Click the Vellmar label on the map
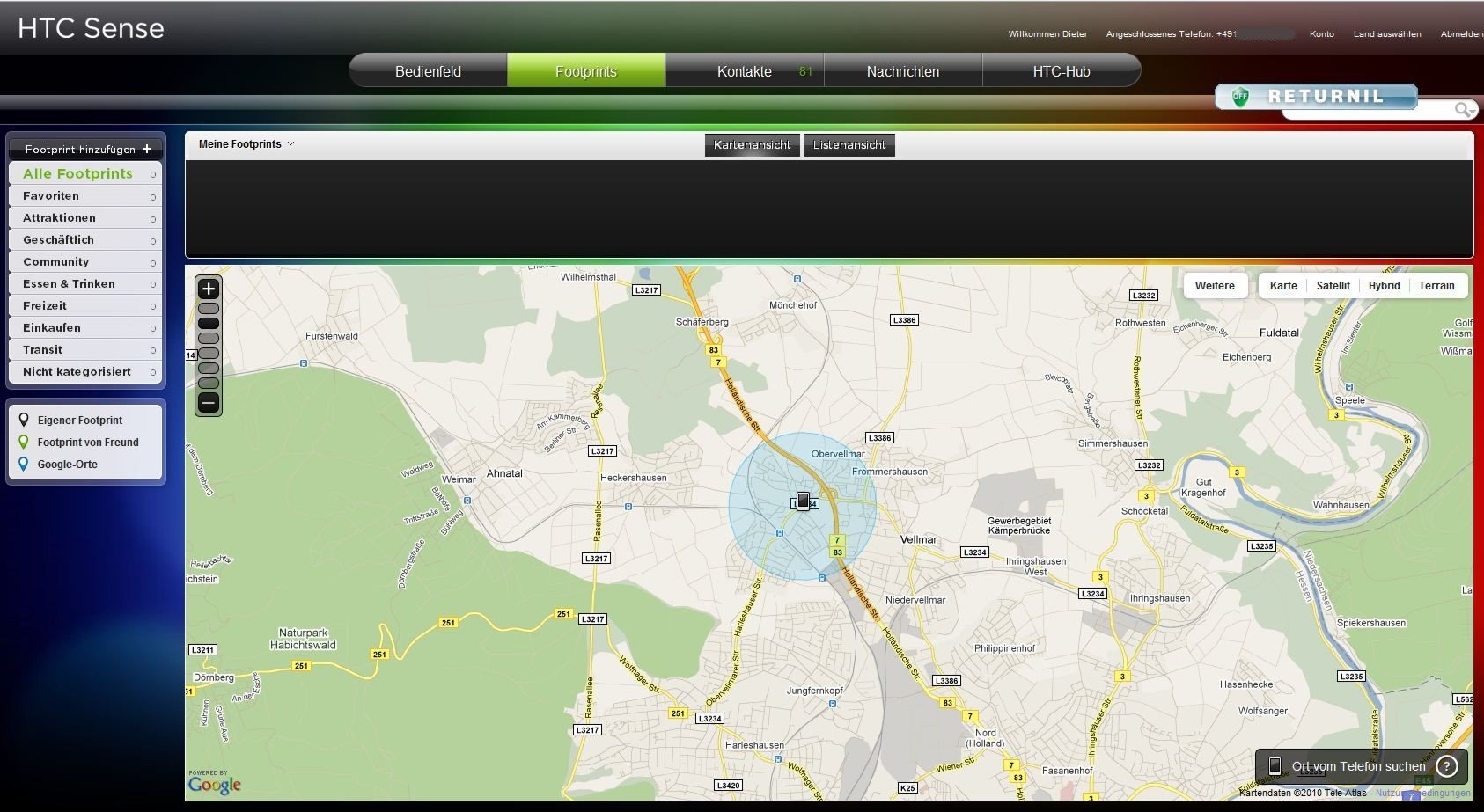The height and width of the screenshot is (812, 1484). coord(919,539)
